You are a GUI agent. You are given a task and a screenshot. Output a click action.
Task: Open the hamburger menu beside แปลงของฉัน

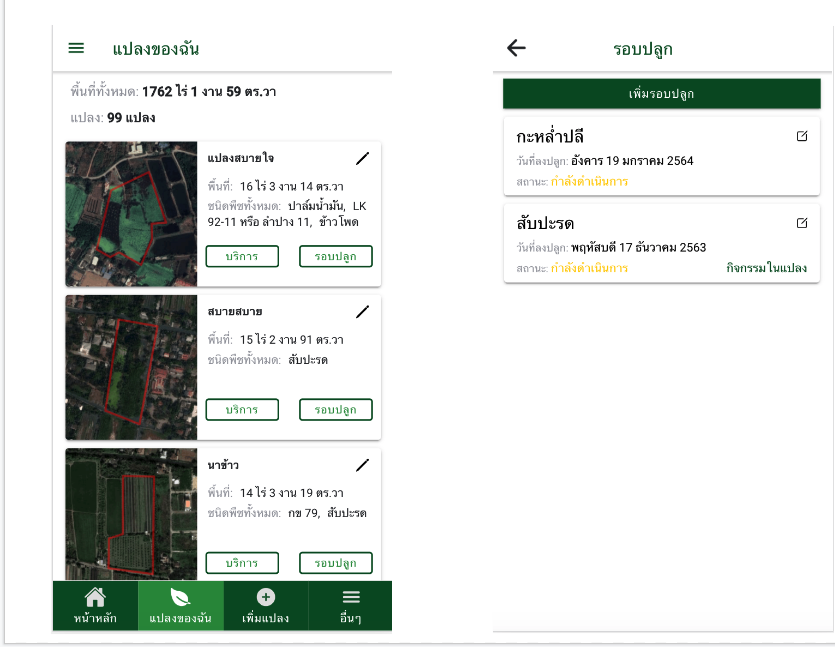[76, 48]
